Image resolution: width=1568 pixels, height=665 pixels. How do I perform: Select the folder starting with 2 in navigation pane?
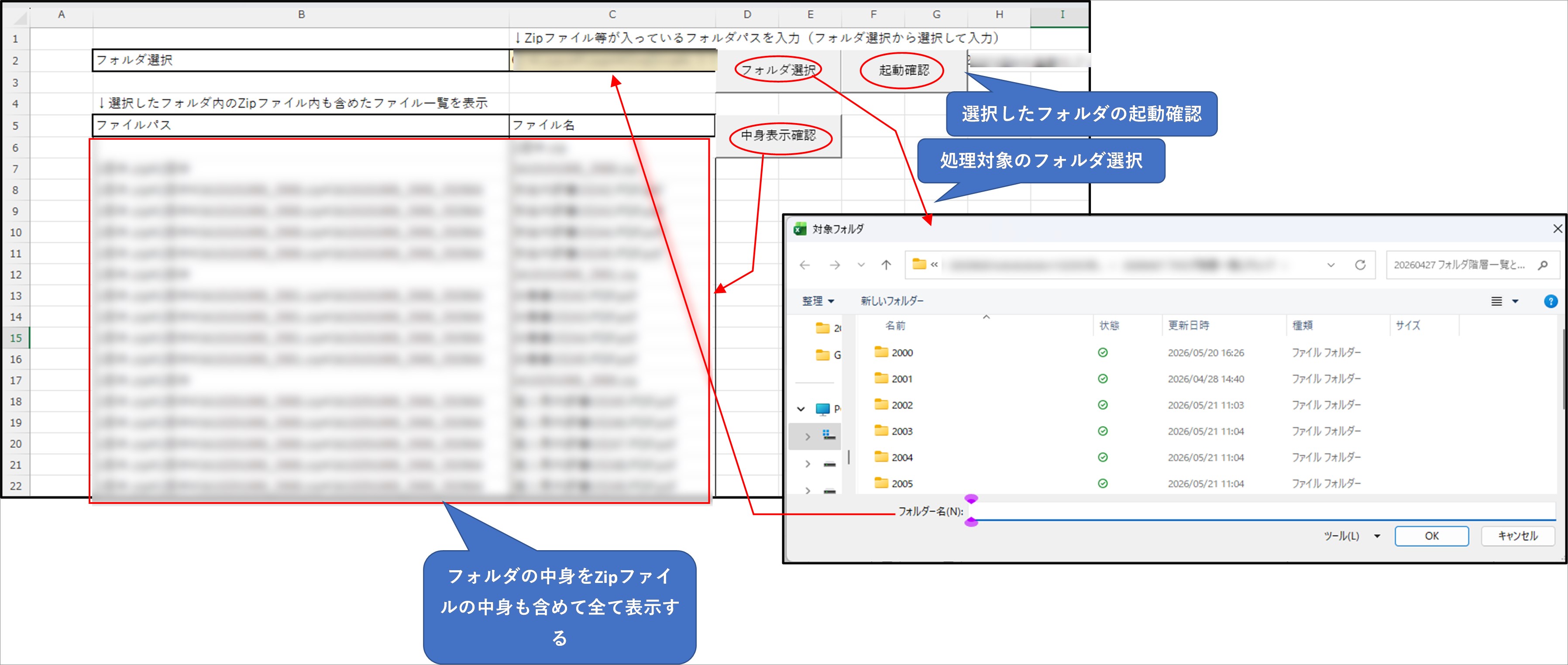[828, 328]
